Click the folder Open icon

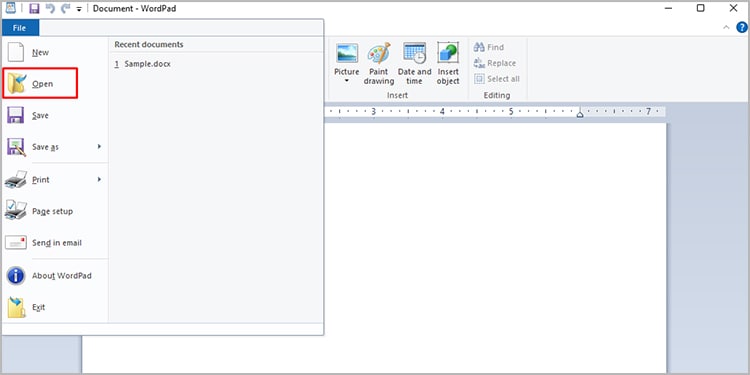point(16,83)
